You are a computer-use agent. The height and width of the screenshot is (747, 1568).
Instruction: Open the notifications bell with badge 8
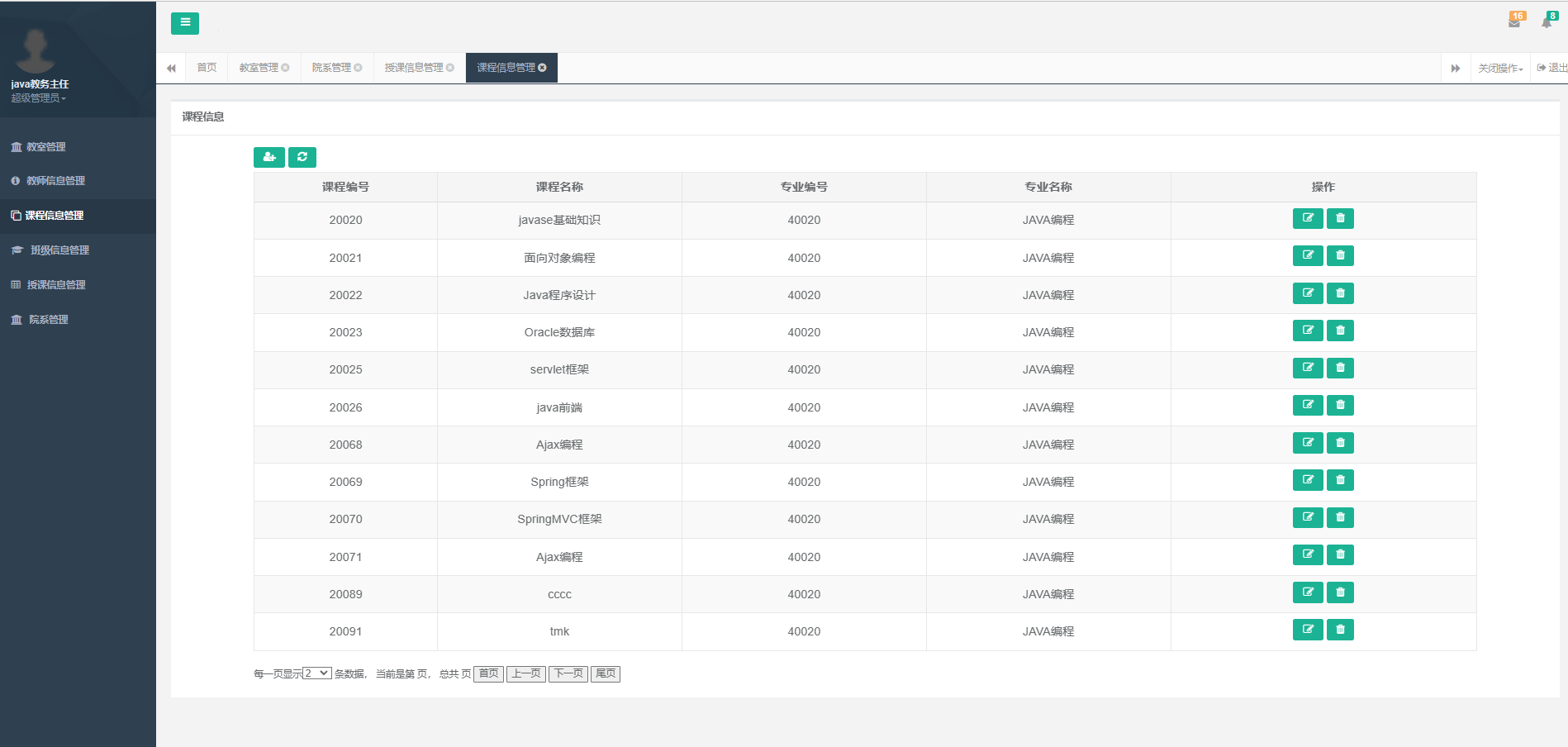[1547, 21]
